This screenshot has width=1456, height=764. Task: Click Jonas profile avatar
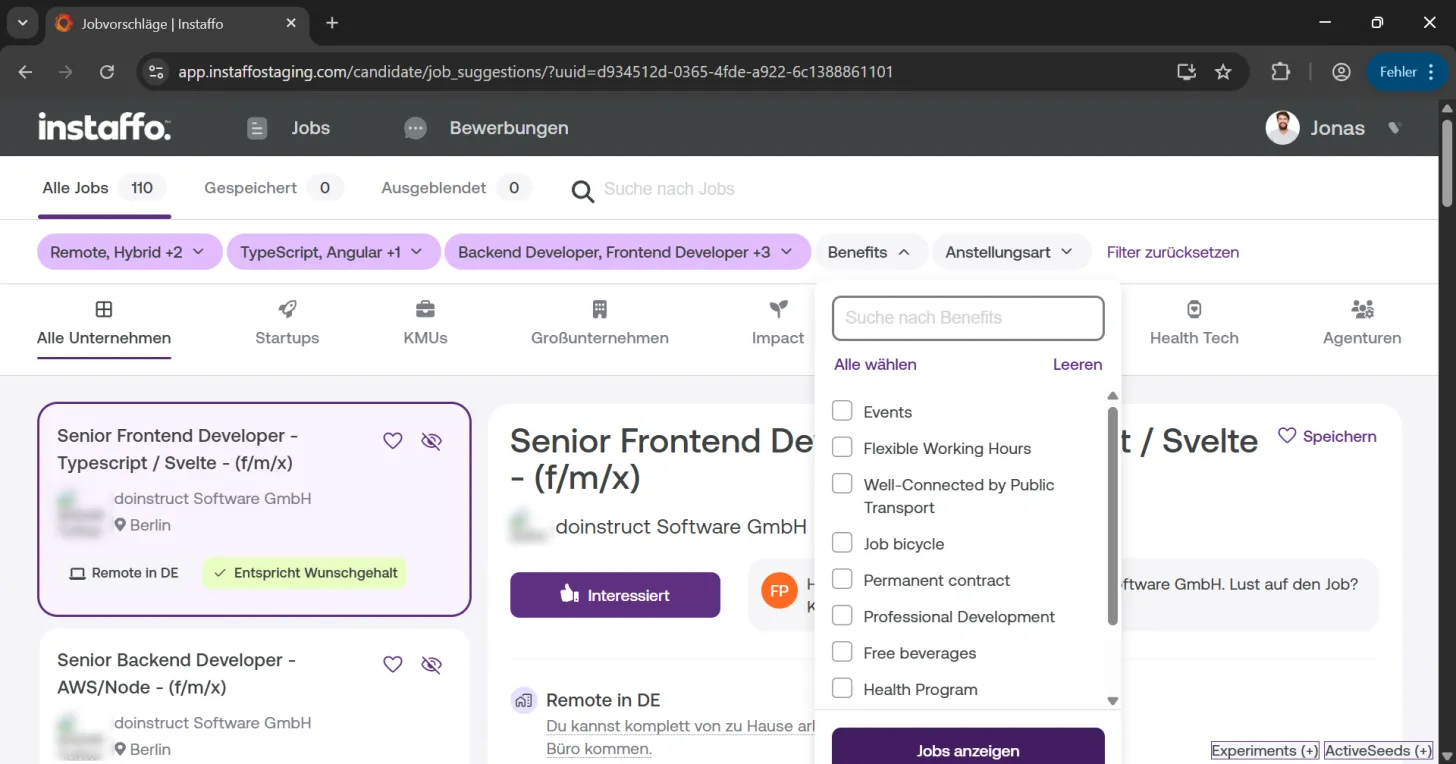pyautogui.click(x=1282, y=128)
